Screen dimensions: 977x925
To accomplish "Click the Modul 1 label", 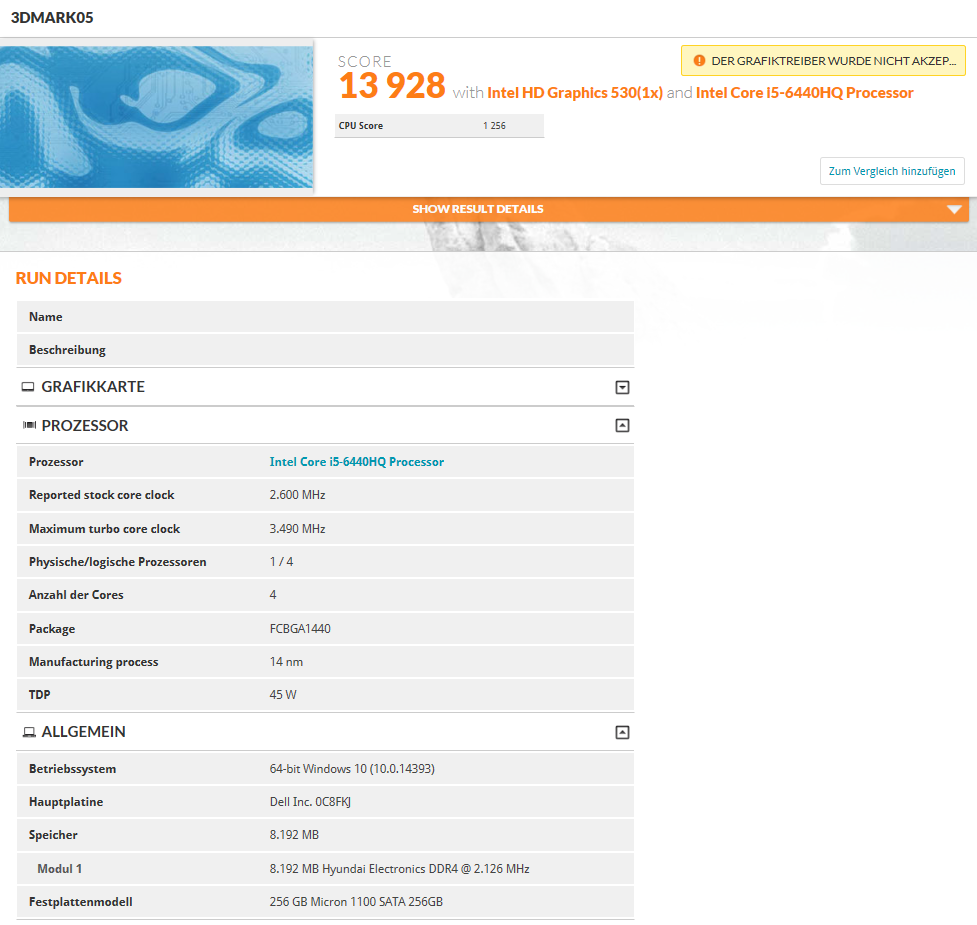I will tap(59, 868).
